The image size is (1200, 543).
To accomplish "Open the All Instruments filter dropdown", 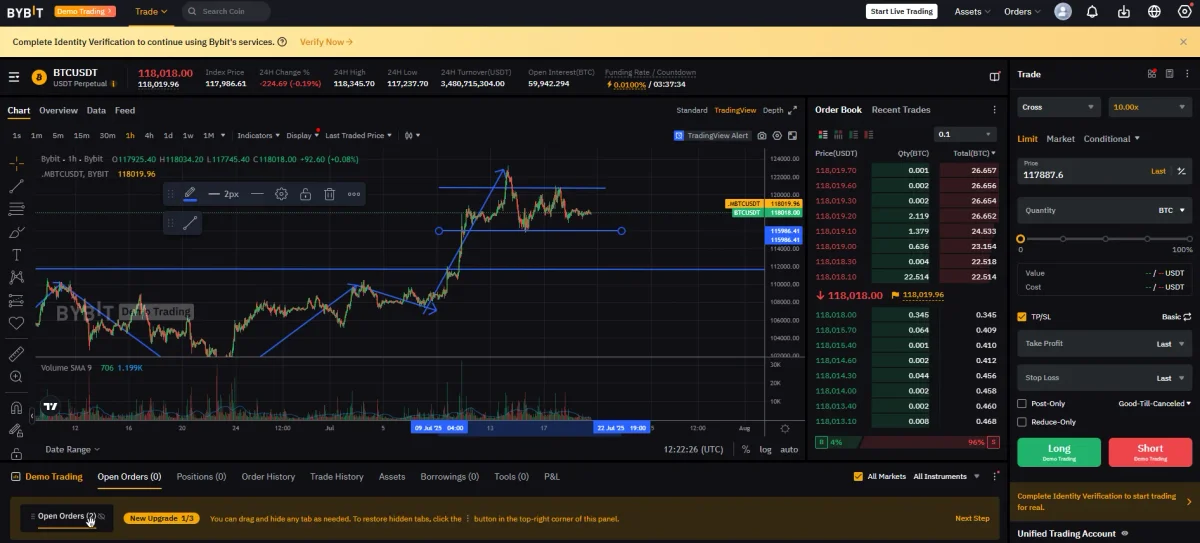I will (x=946, y=477).
